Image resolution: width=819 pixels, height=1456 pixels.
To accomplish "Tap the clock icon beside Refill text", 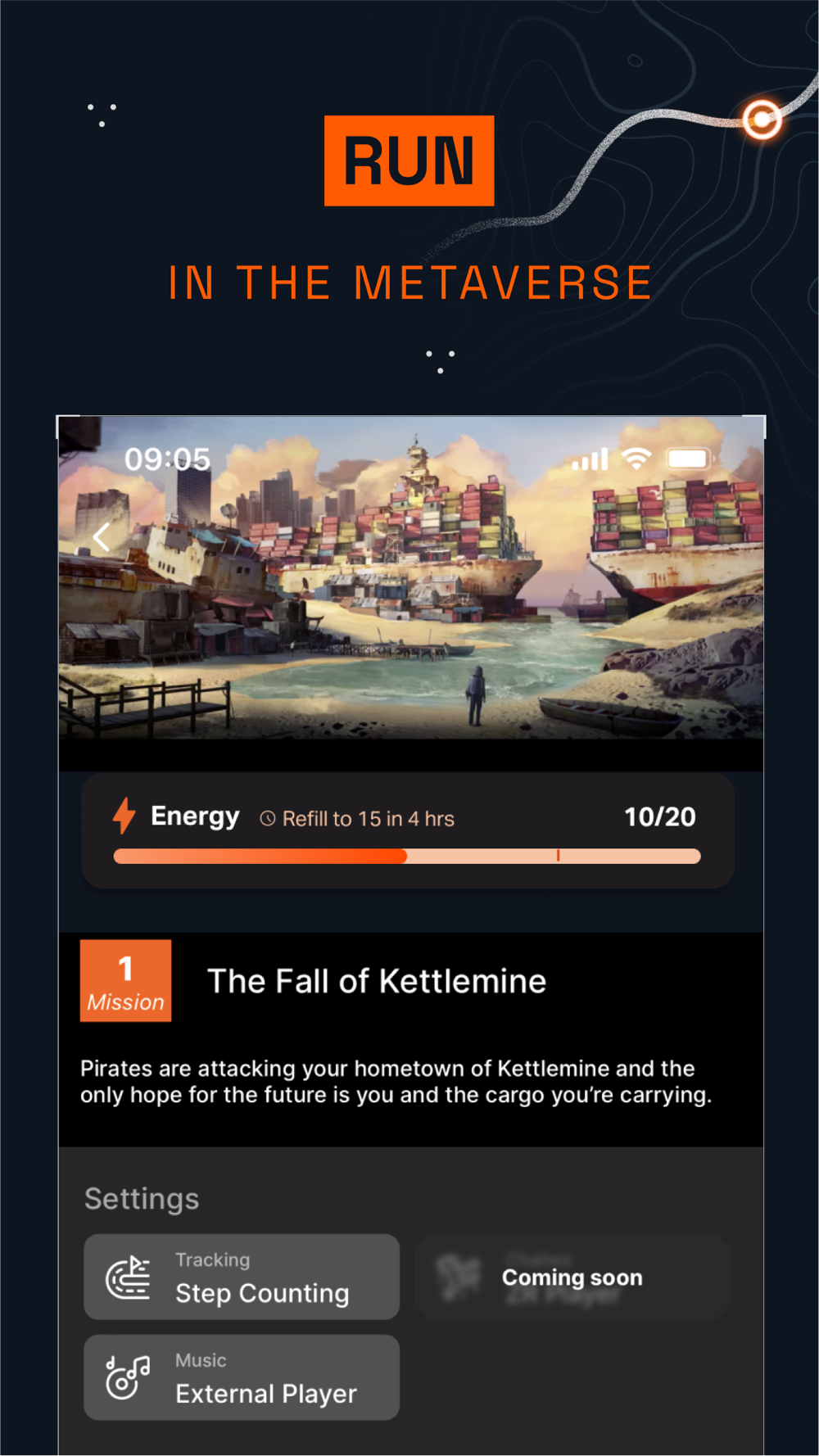I will 267,819.
